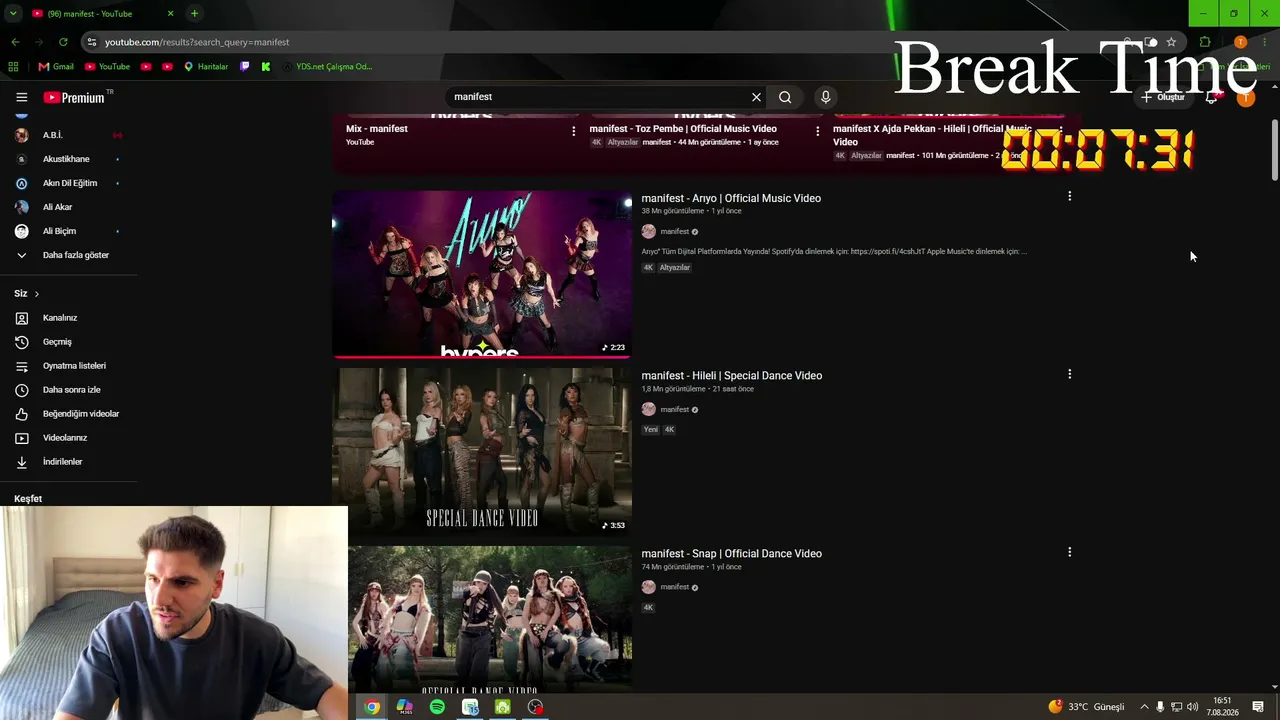Open the manifest - Snap Official Dance Video title
This screenshot has height=720, width=1280.
(x=732, y=554)
